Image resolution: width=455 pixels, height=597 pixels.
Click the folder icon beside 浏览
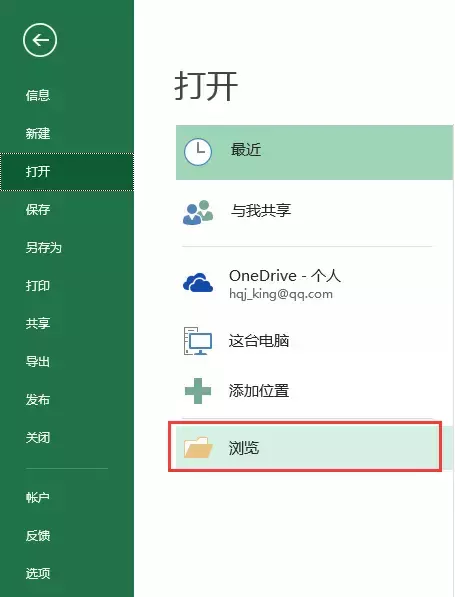tap(198, 447)
